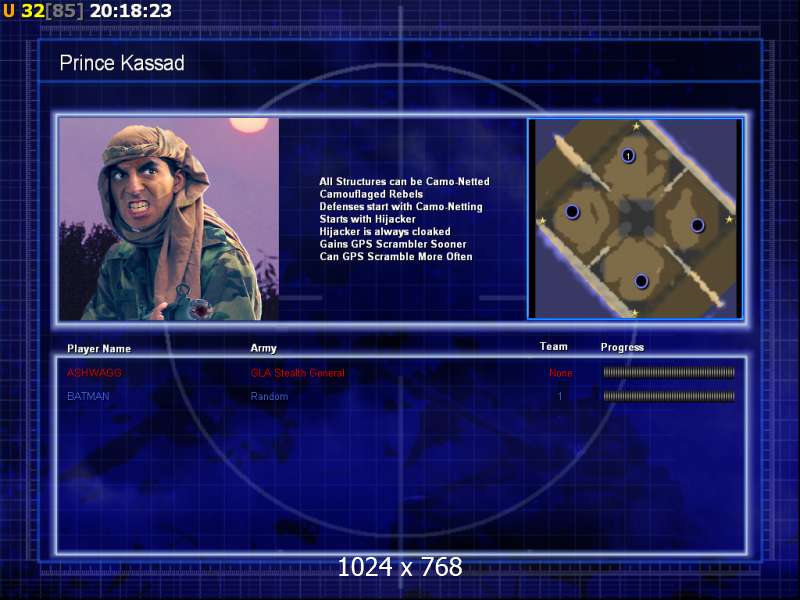800x600 pixels.
Task: Click team value 1 for BATMAN
Action: tap(560, 396)
